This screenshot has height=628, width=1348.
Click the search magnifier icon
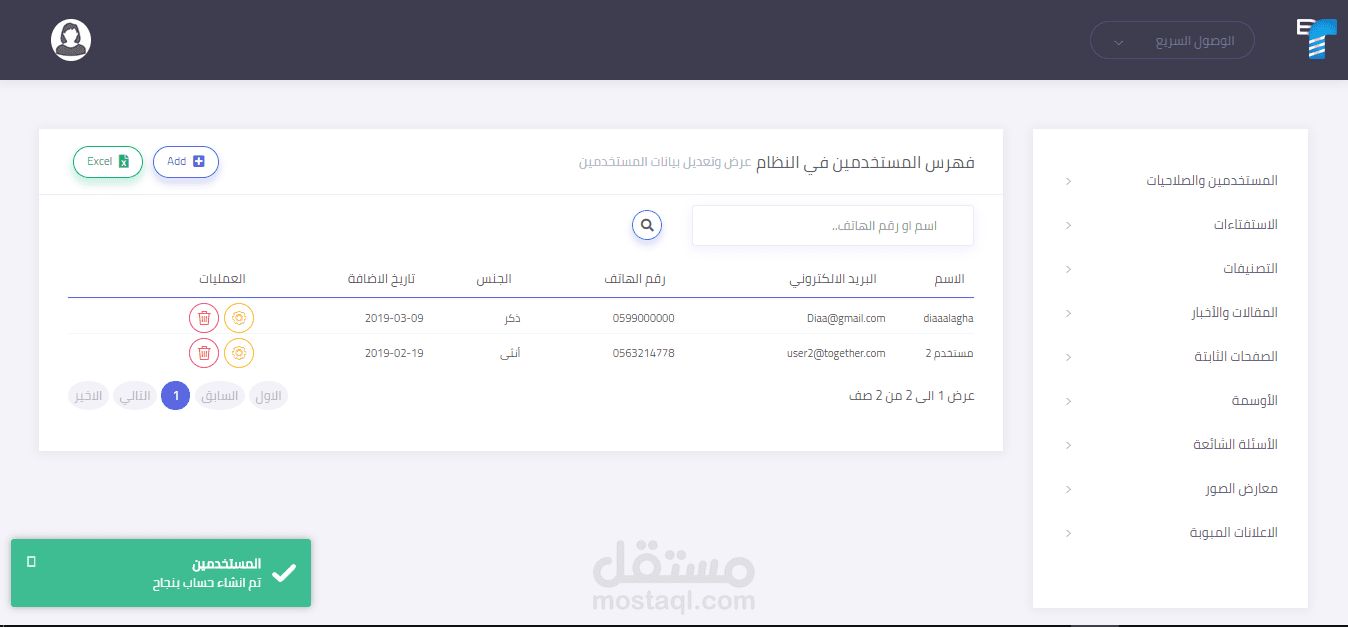click(x=646, y=225)
